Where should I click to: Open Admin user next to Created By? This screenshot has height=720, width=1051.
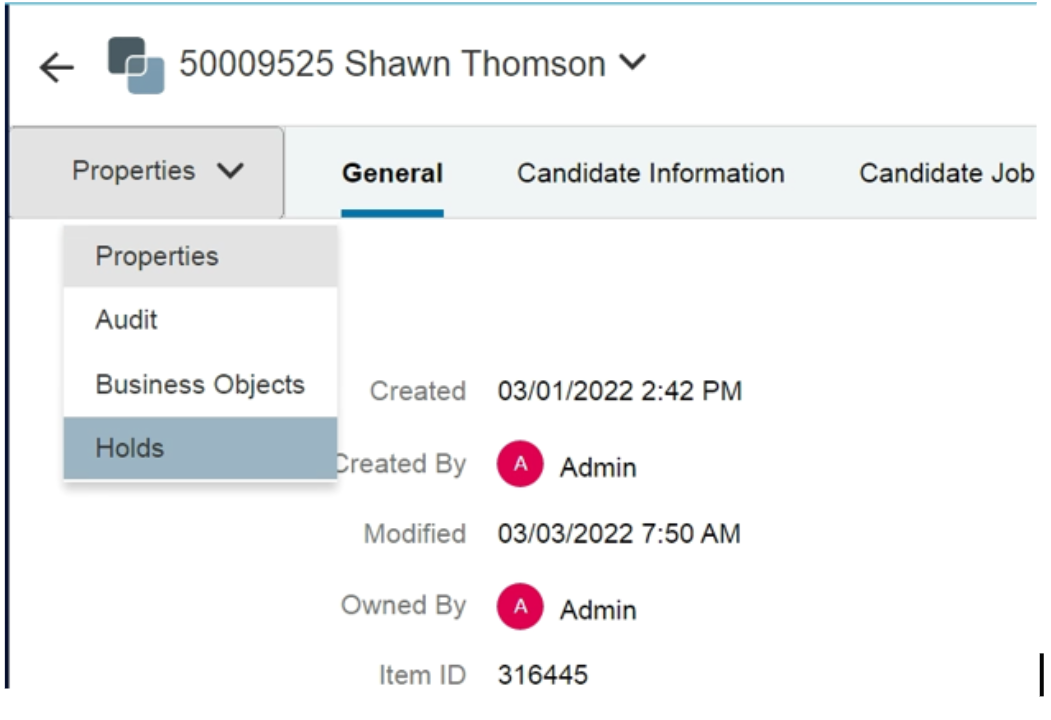tap(598, 467)
